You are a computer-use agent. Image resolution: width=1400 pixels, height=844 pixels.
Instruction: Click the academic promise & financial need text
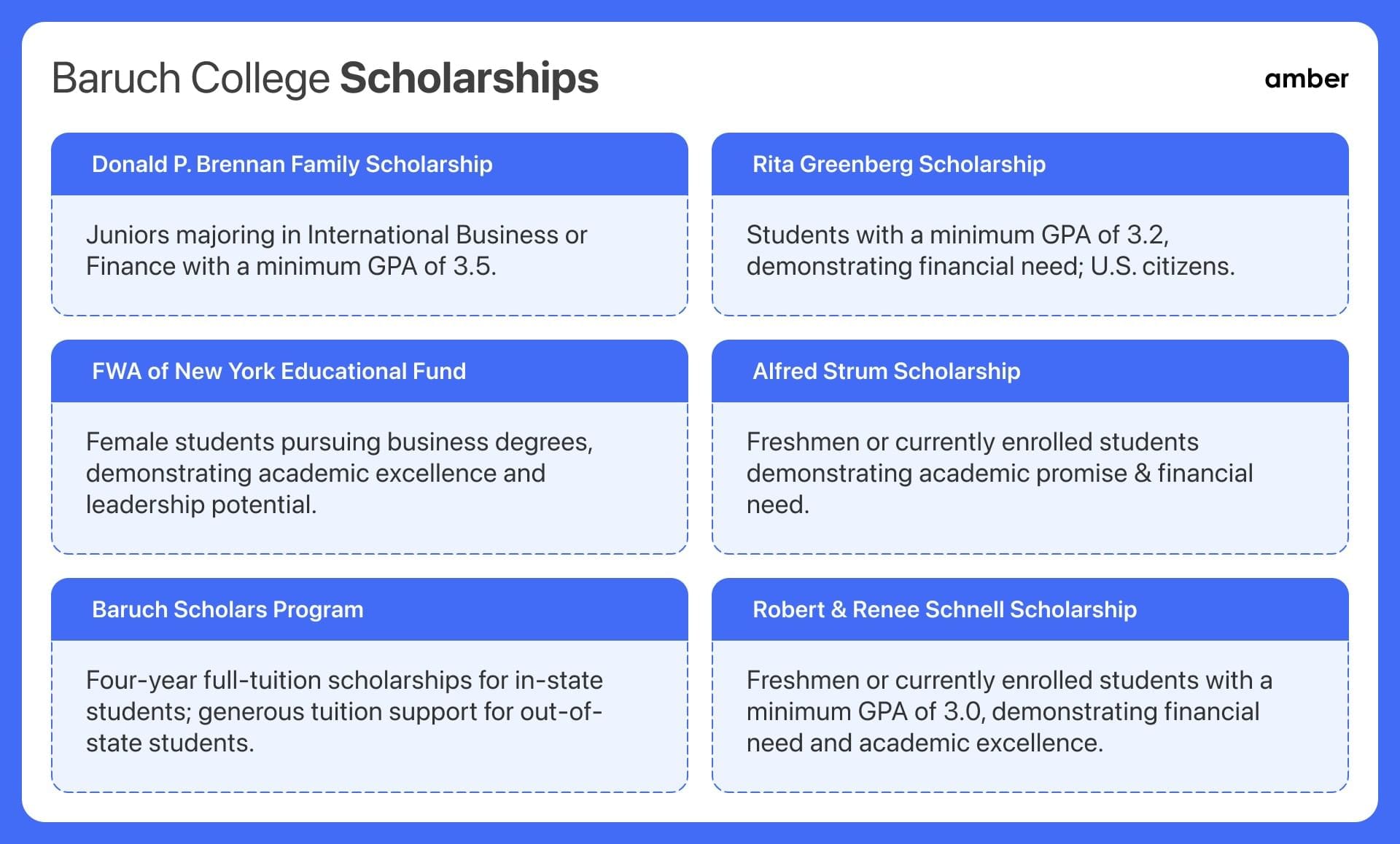[1000, 473]
